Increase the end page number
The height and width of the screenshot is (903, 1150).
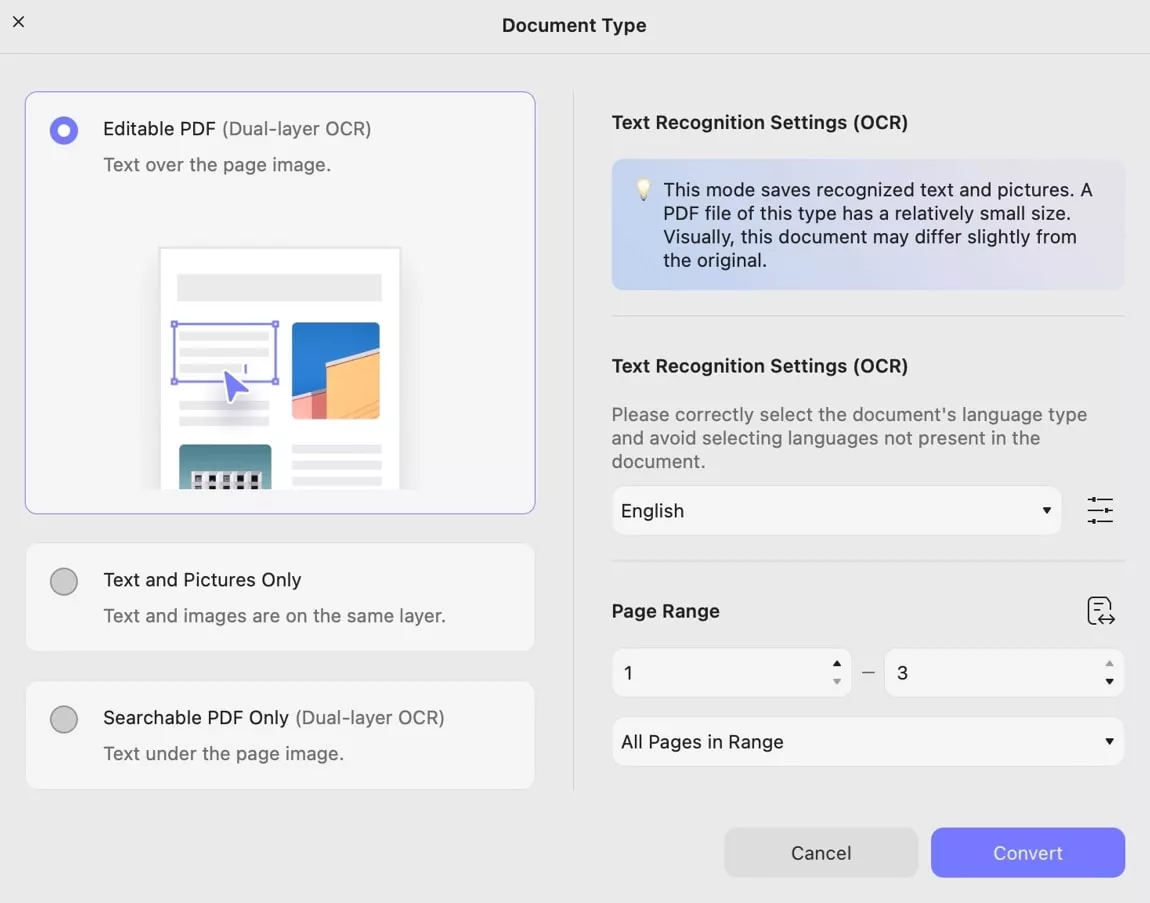[x=1109, y=664]
